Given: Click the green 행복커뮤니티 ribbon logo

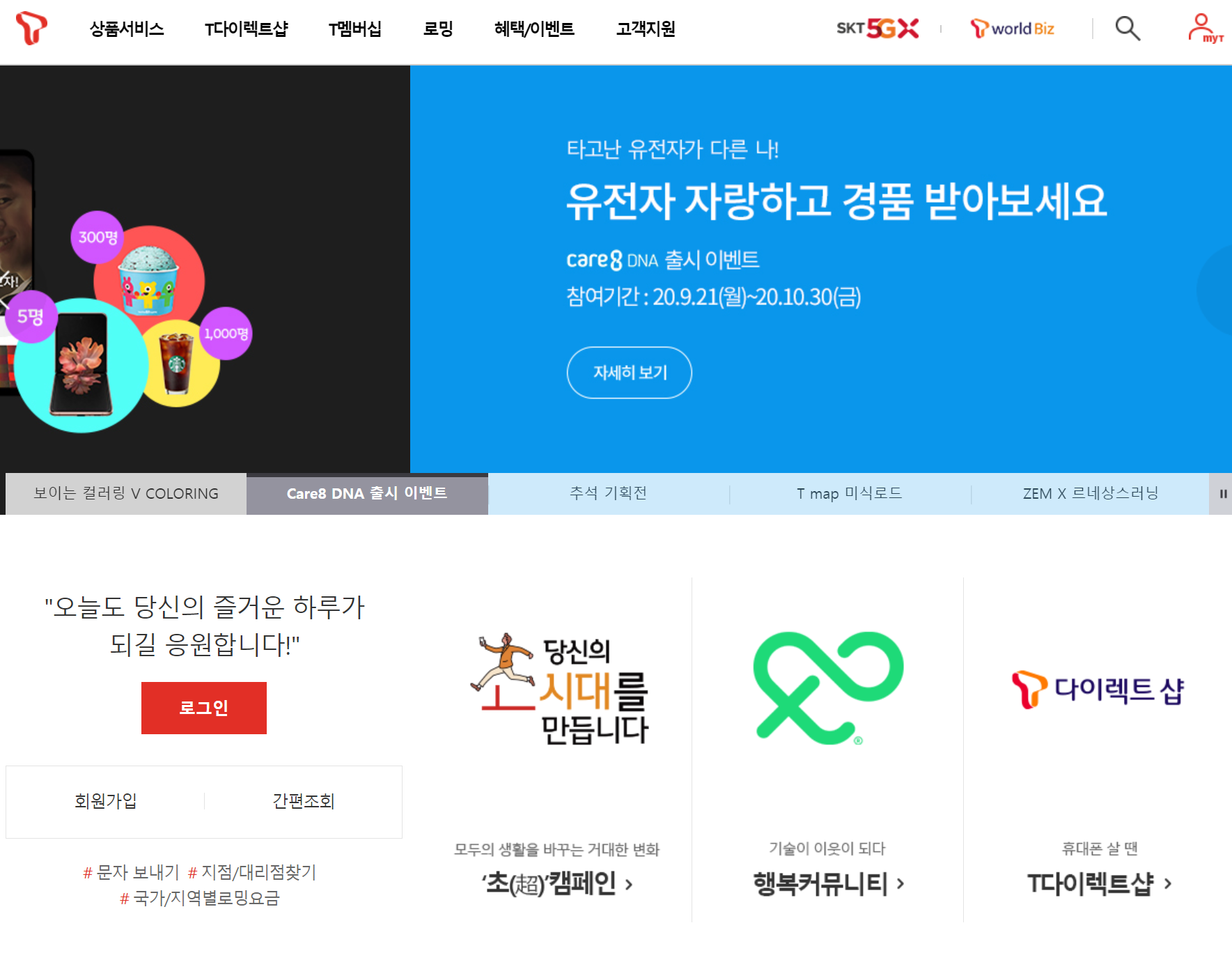Looking at the screenshot, I should click(828, 688).
